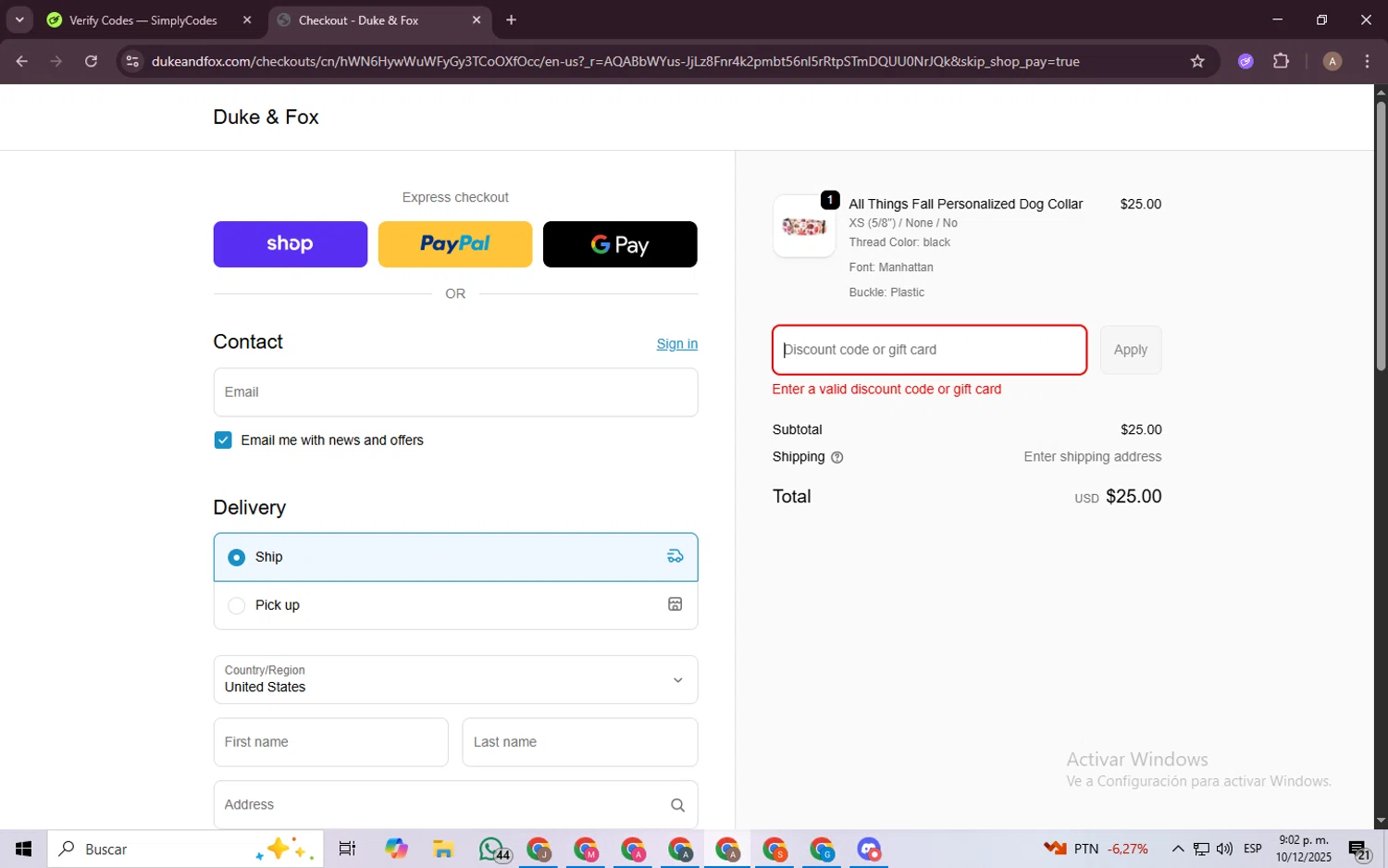Select the Pick up delivery option
This screenshot has height=868, width=1388.
(455, 605)
